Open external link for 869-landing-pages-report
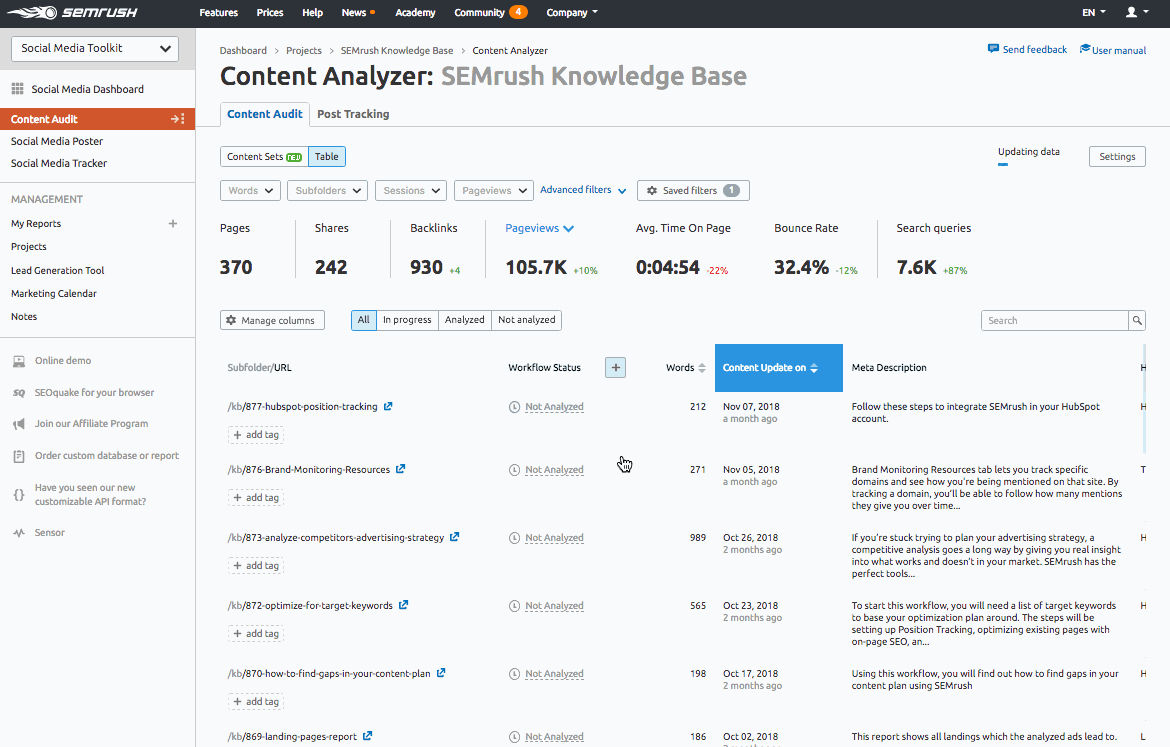Screen dimensions: 1170x747 (x=368, y=737)
